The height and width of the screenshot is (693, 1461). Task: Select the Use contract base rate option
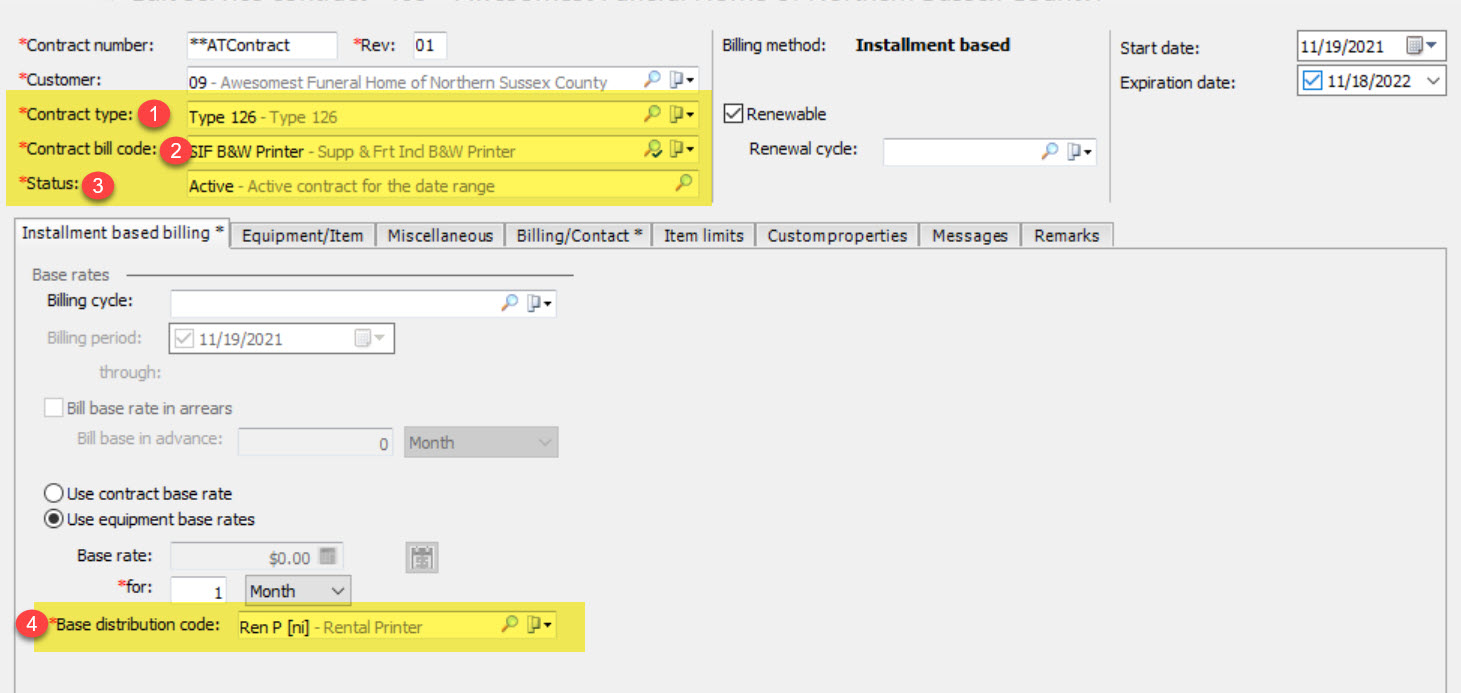pyautogui.click(x=51, y=492)
